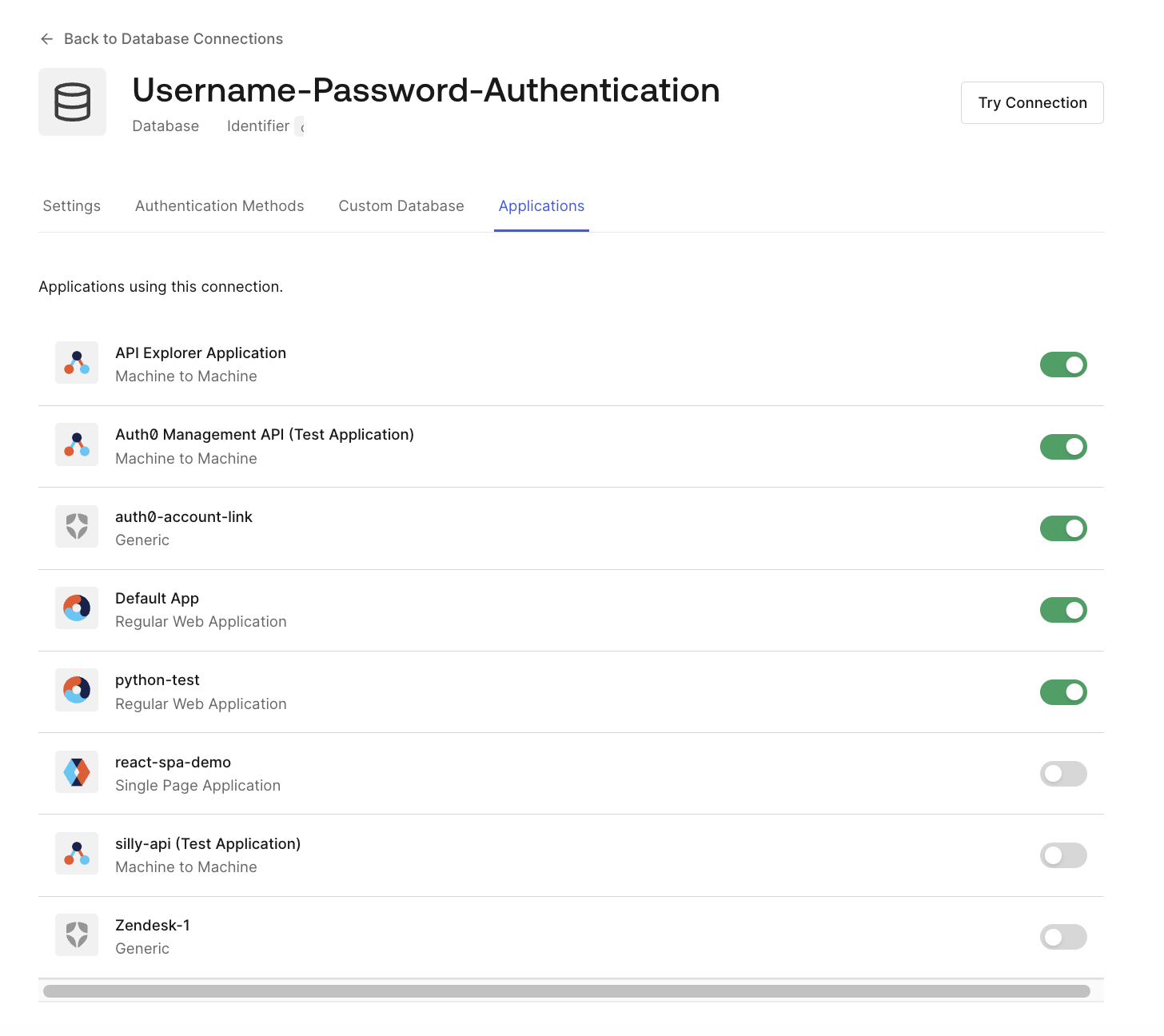Click the database connection icon

pyautogui.click(x=72, y=102)
